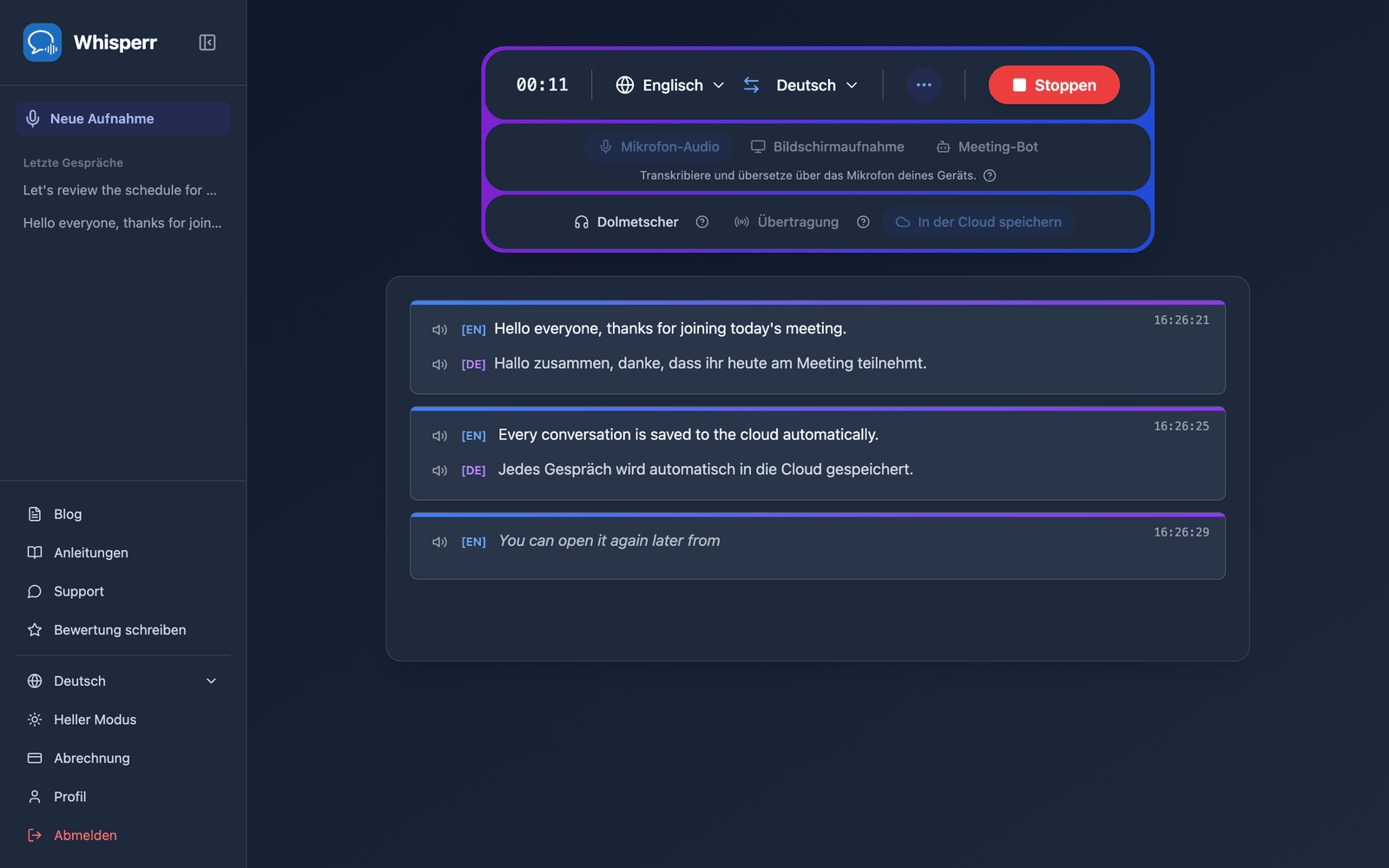Click the credit card icon next to Abrechnung

point(35,758)
